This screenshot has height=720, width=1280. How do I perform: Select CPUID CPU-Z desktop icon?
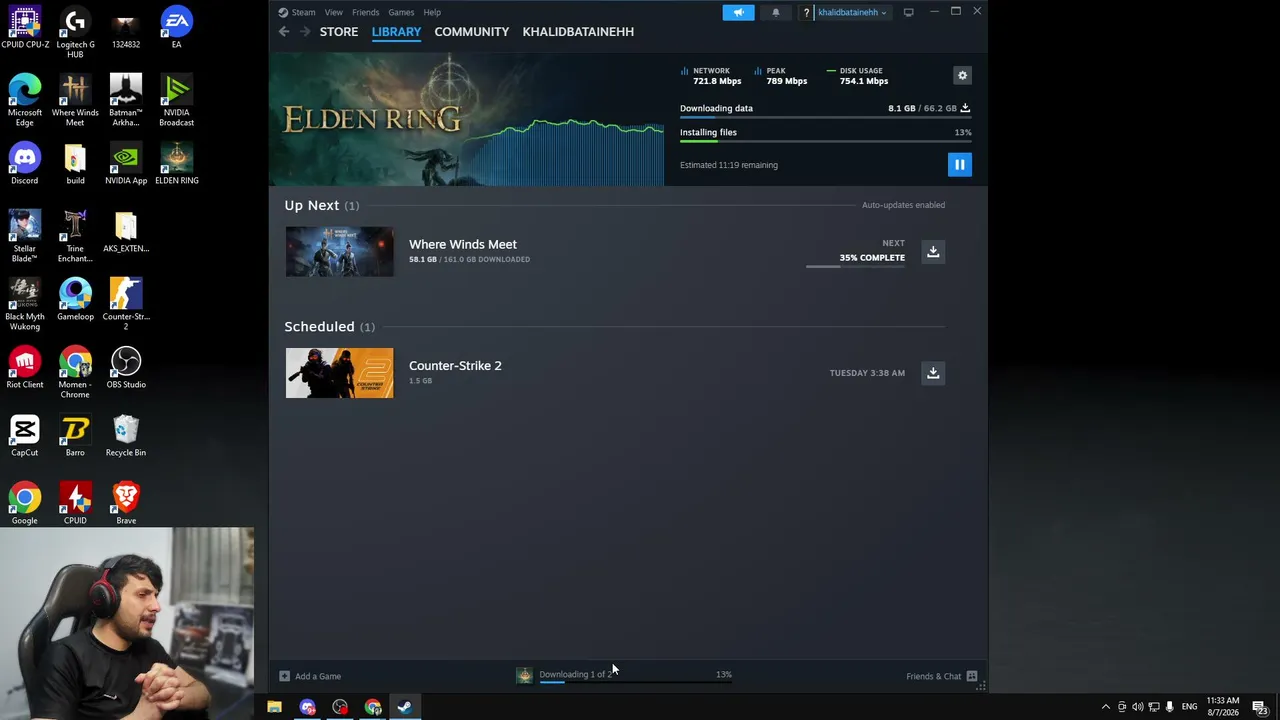[x=25, y=29]
